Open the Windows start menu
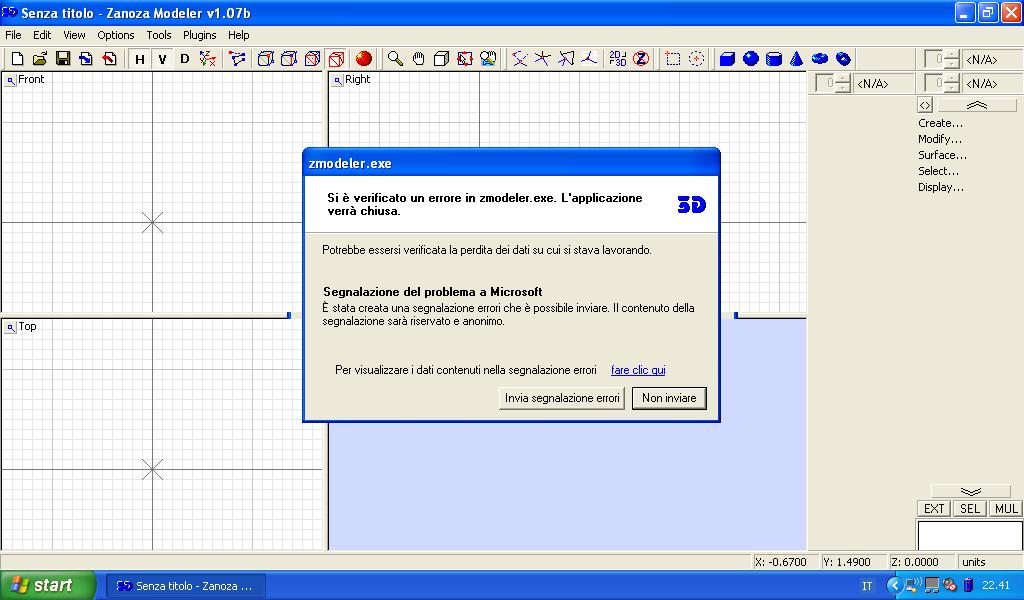1024x600 pixels. click(48, 585)
